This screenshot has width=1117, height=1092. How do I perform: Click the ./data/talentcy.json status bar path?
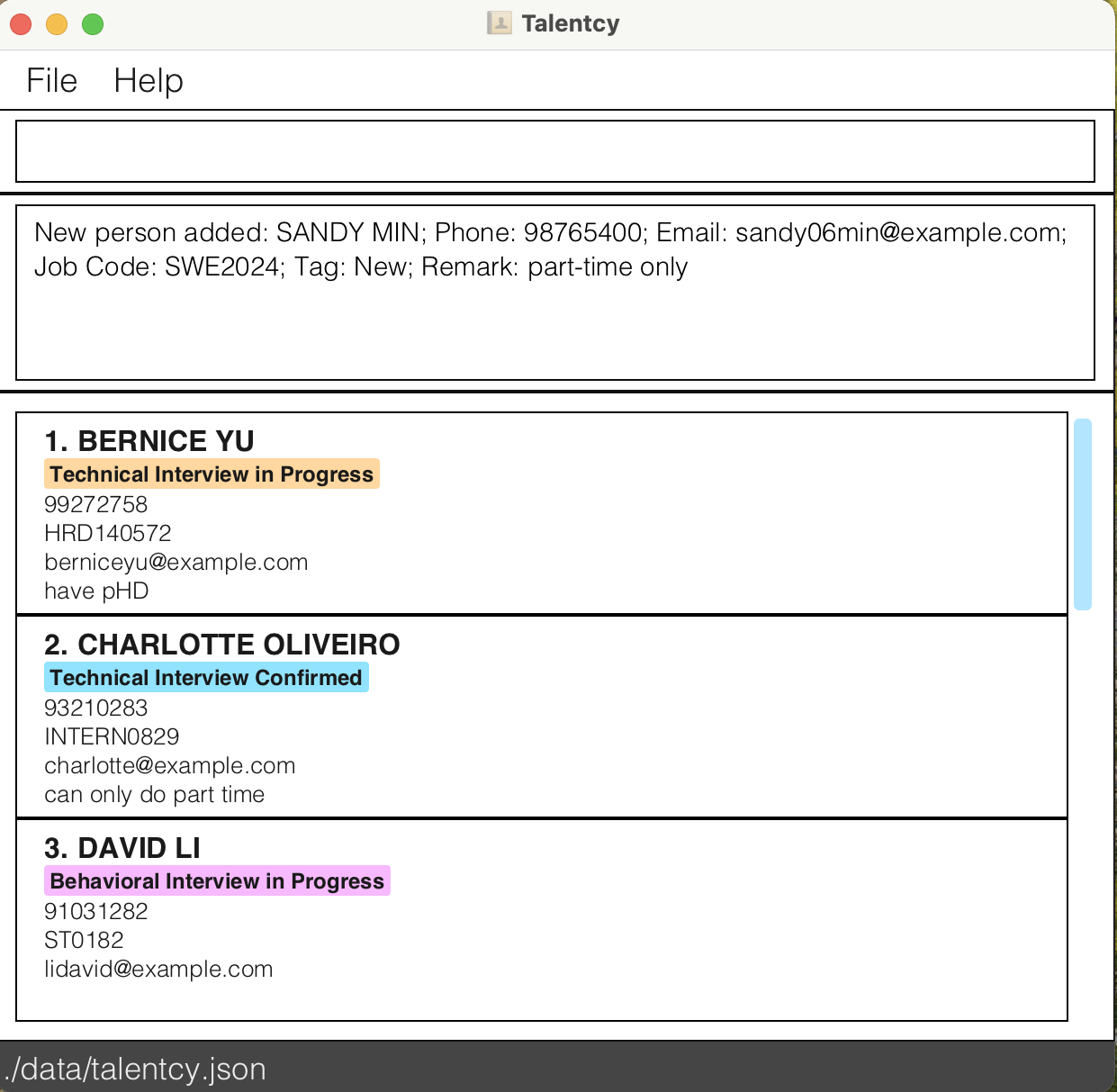(x=135, y=1069)
